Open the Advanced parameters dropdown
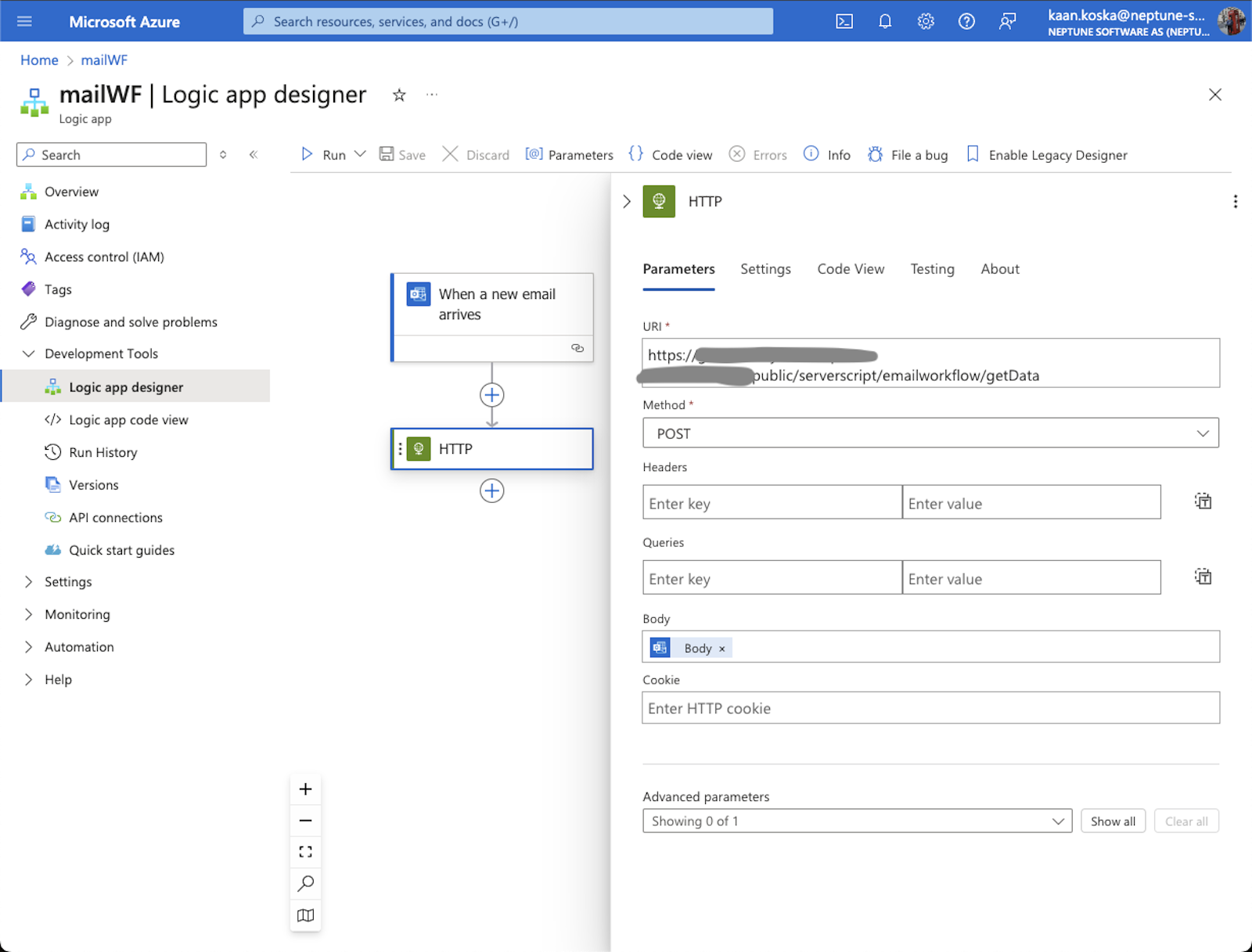This screenshot has height=952, width=1252. point(857,821)
